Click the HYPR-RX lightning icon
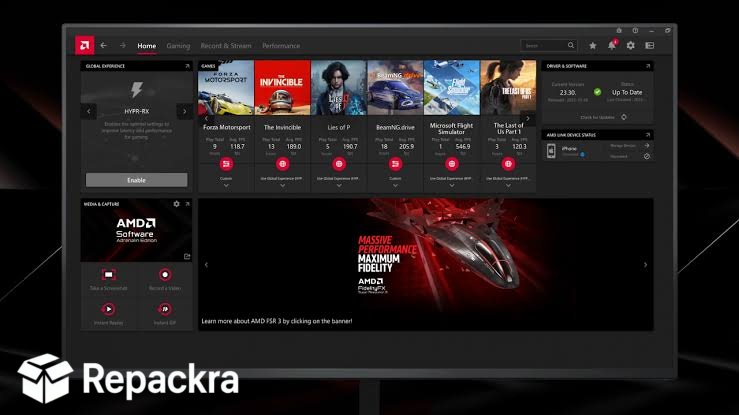 coord(137,90)
